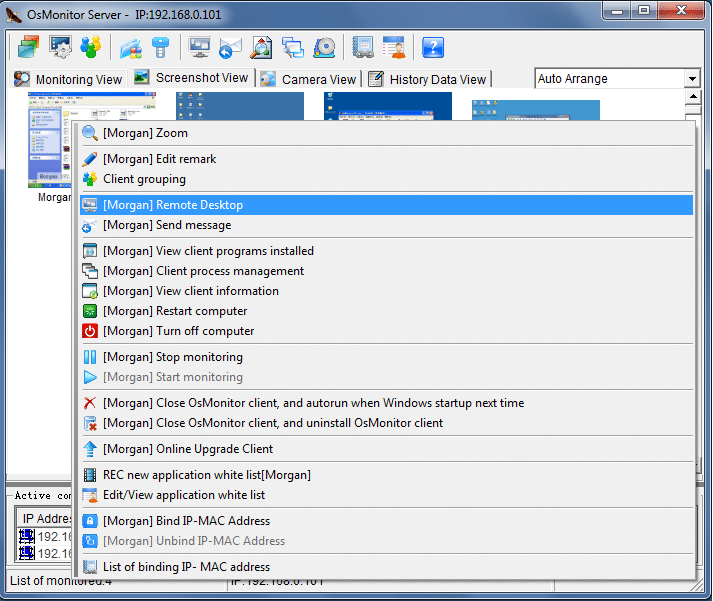Choose Close OsMonitor client and autorun entry
The width and height of the screenshot is (713, 601).
[387, 402]
